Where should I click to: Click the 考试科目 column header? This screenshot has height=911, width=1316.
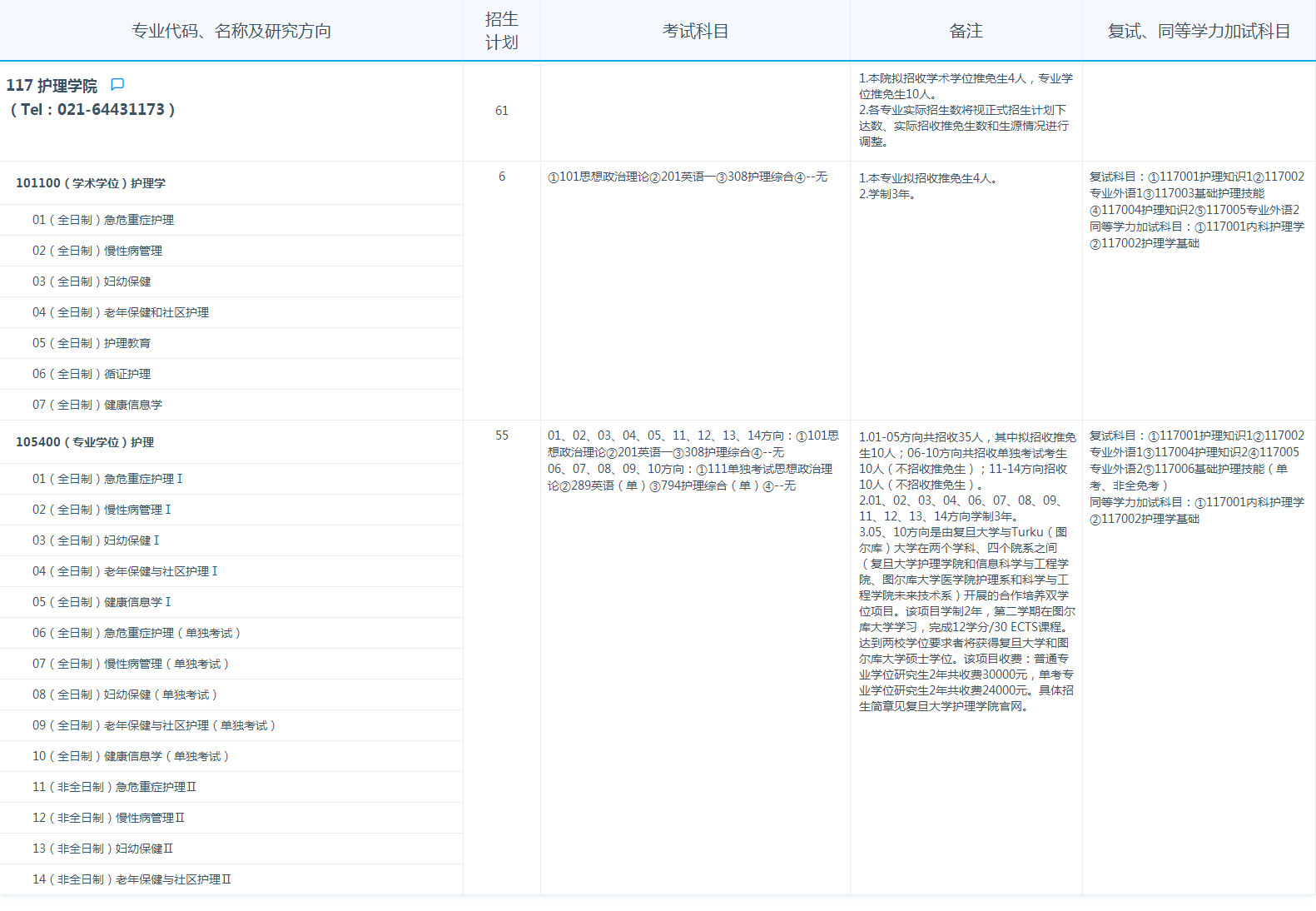pos(695,31)
